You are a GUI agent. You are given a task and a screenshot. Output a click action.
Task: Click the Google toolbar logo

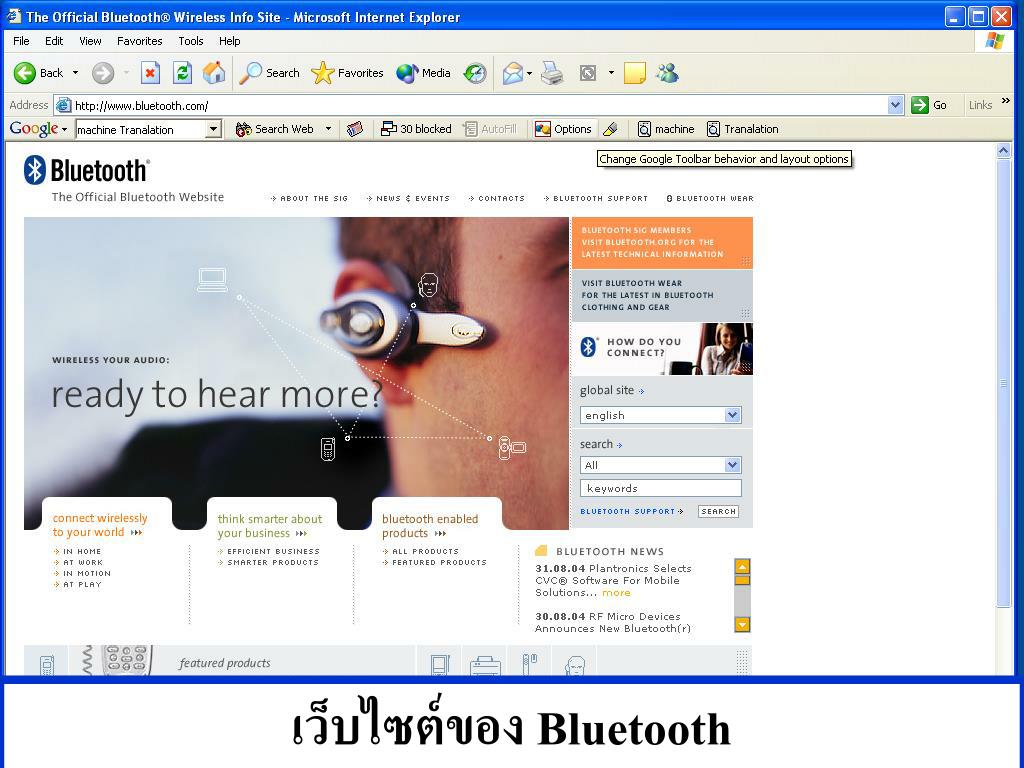34,129
